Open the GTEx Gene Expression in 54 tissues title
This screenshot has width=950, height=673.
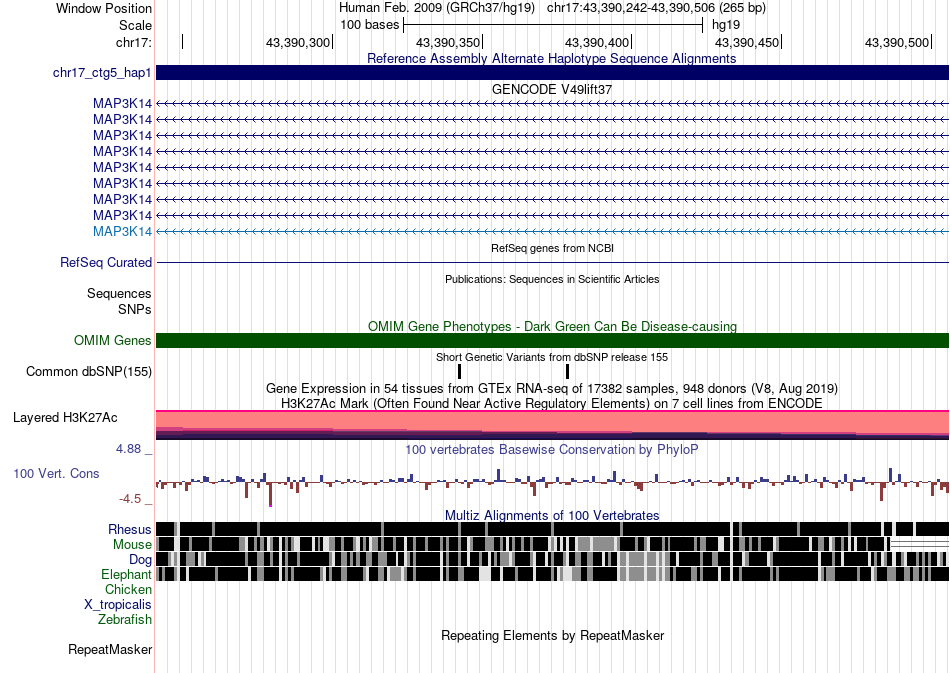pos(552,389)
